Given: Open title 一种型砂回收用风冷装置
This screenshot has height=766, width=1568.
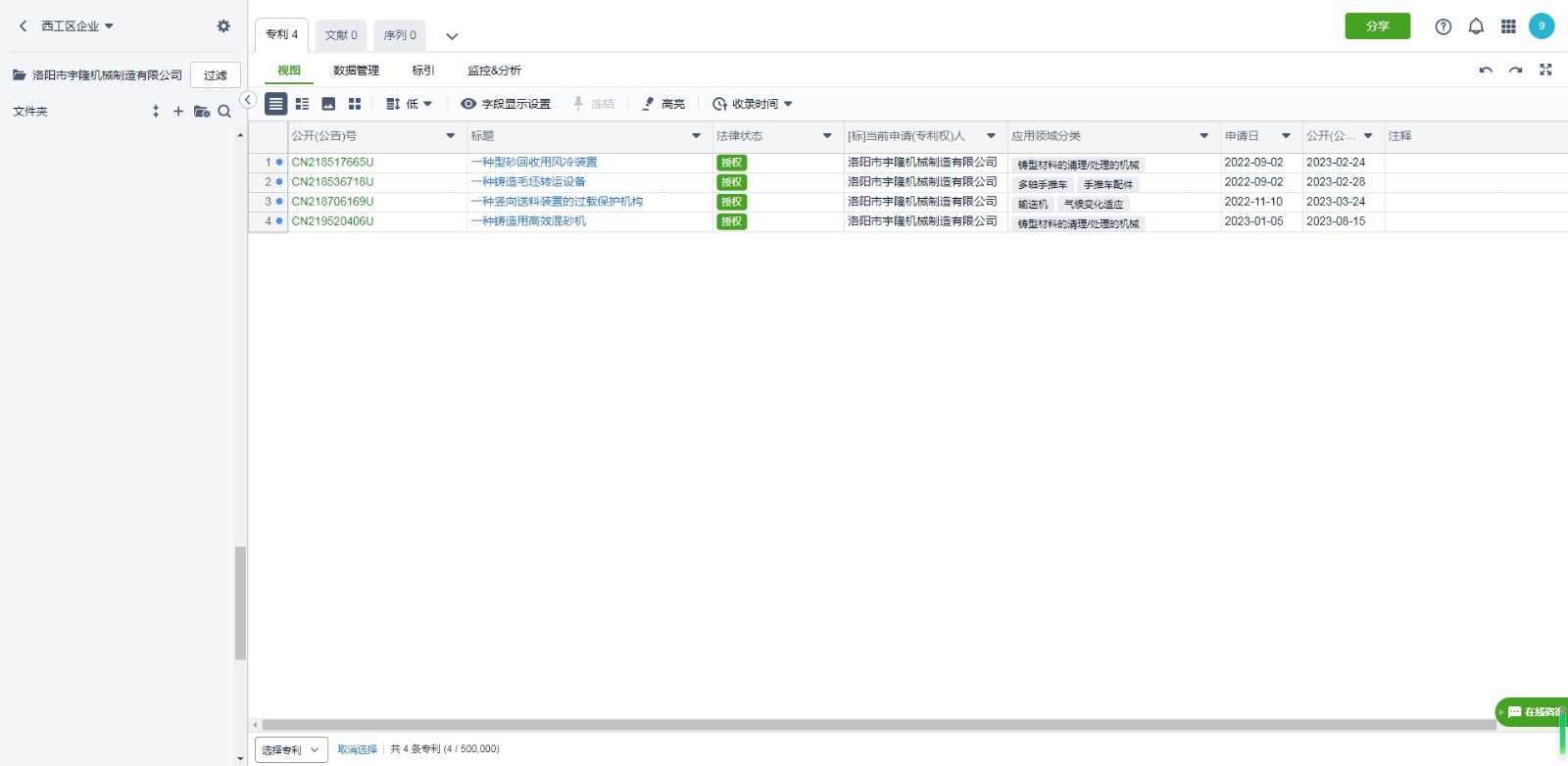Looking at the screenshot, I should [534, 163].
